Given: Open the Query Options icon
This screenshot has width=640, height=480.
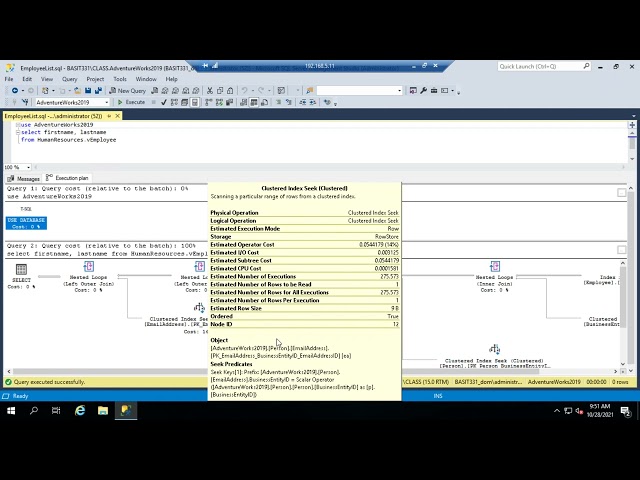Looking at the screenshot, I should pyautogui.click(x=184, y=102).
